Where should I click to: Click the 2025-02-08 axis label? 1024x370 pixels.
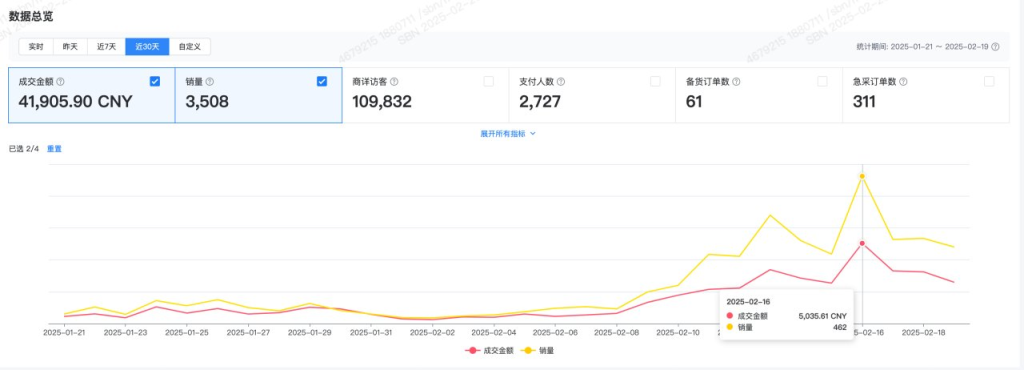(616, 332)
